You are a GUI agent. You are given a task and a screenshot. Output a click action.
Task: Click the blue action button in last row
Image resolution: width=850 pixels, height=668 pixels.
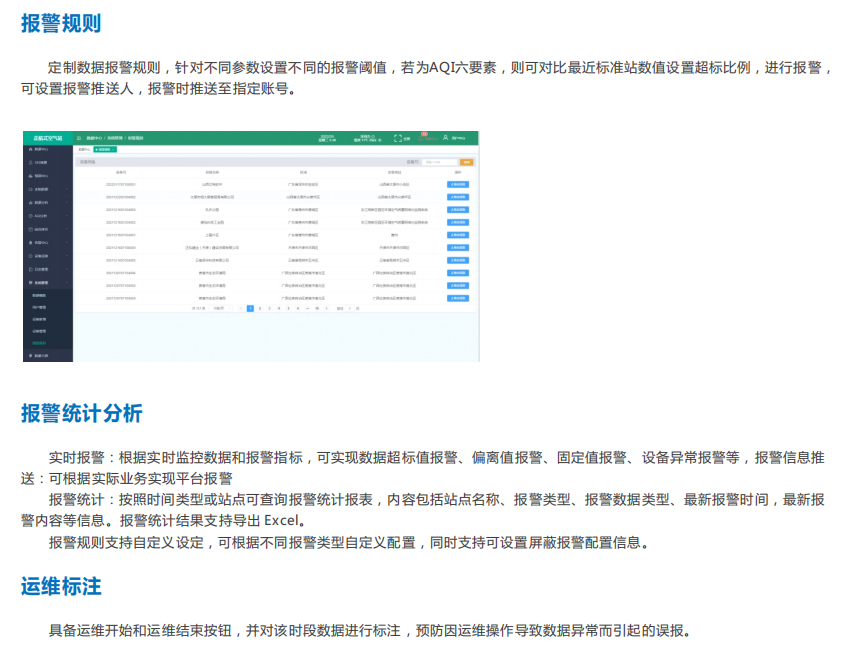point(457,297)
